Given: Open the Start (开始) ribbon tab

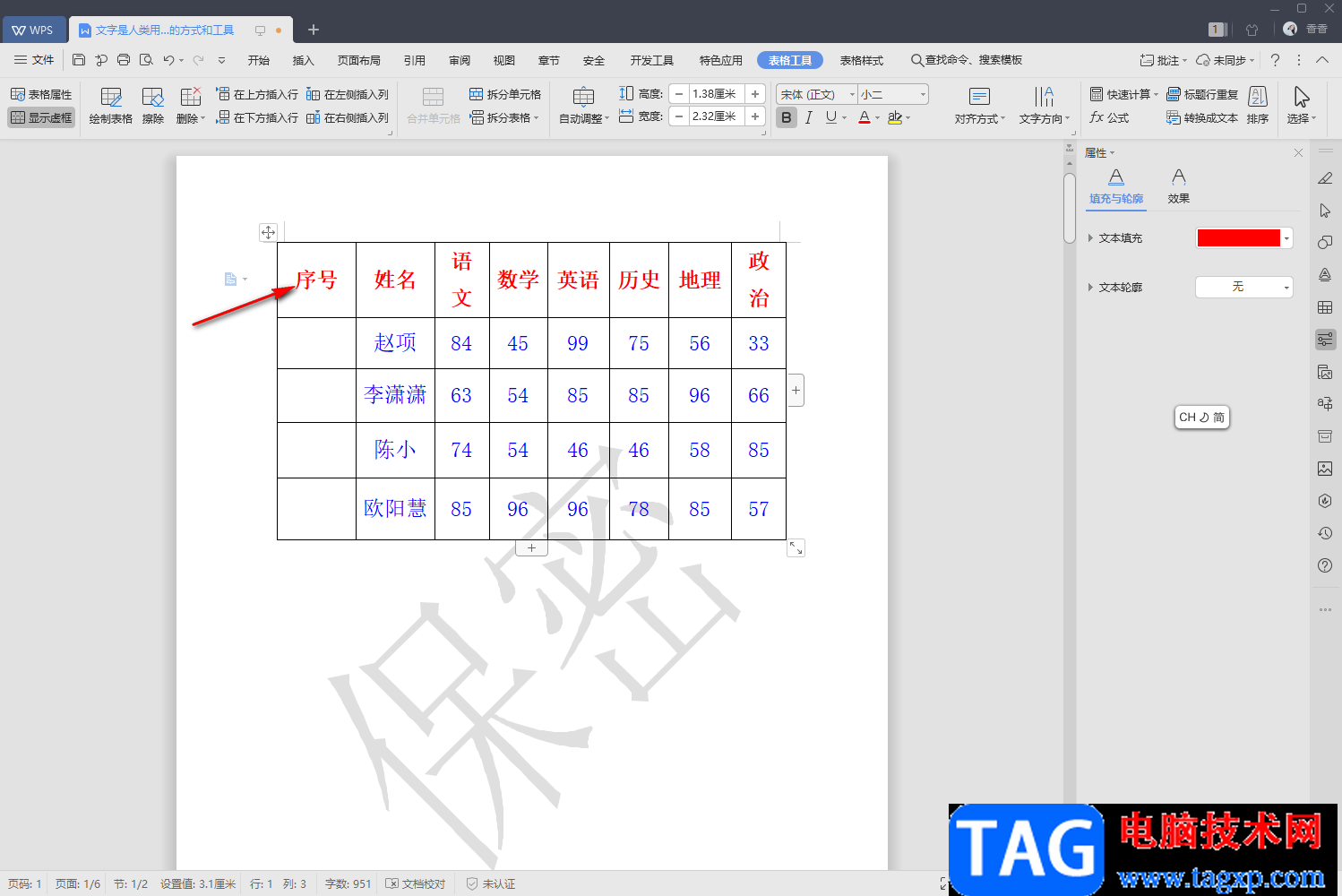Looking at the screenshot, I should (259, 60).
